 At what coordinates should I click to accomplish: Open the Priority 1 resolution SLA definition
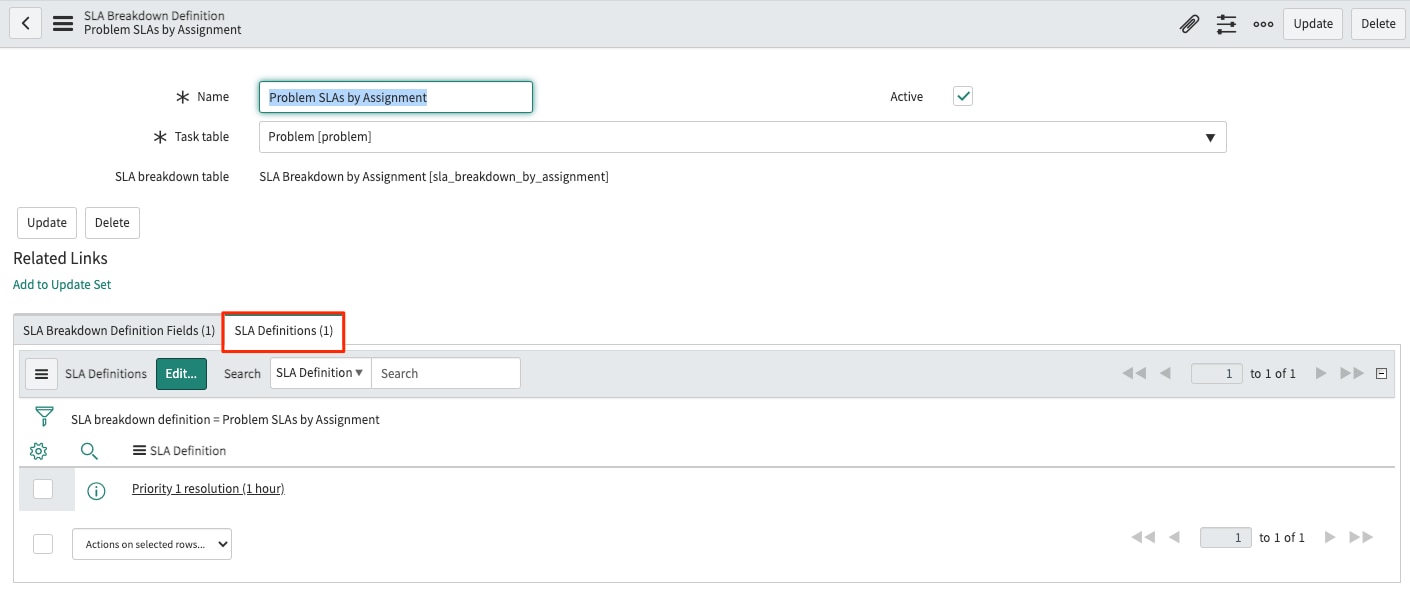[x=207, y=489]
